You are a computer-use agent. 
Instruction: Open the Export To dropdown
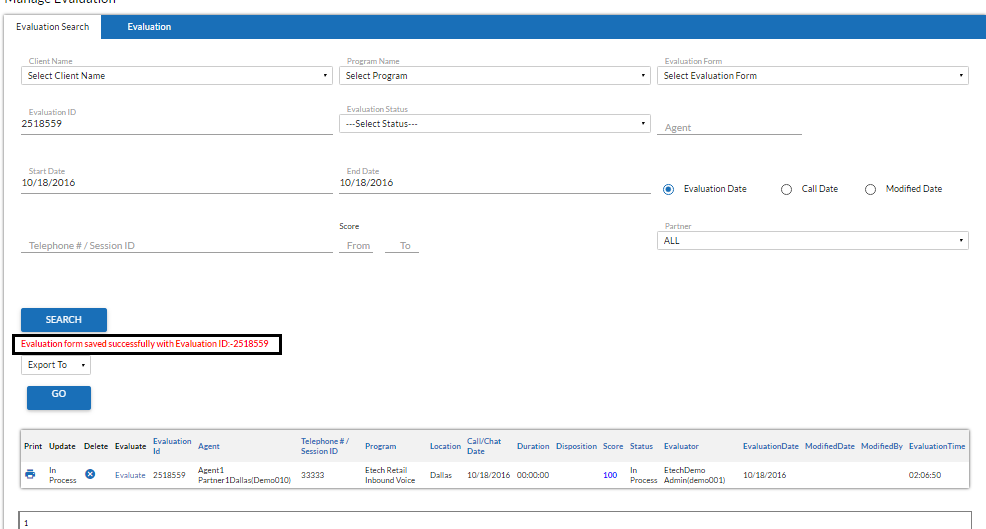[x=56, y=365]
